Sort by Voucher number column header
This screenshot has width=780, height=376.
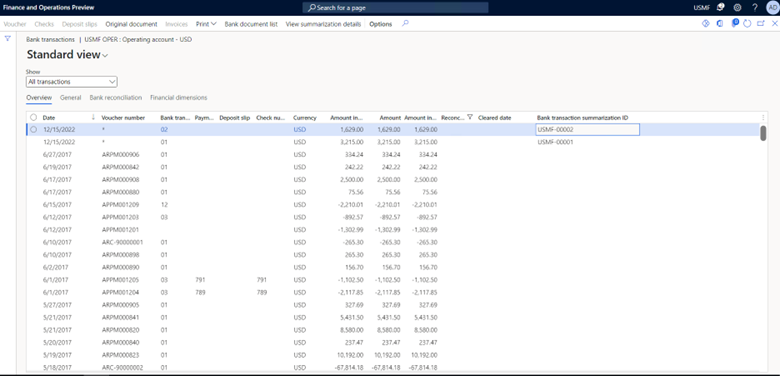(x=123, y=118)
